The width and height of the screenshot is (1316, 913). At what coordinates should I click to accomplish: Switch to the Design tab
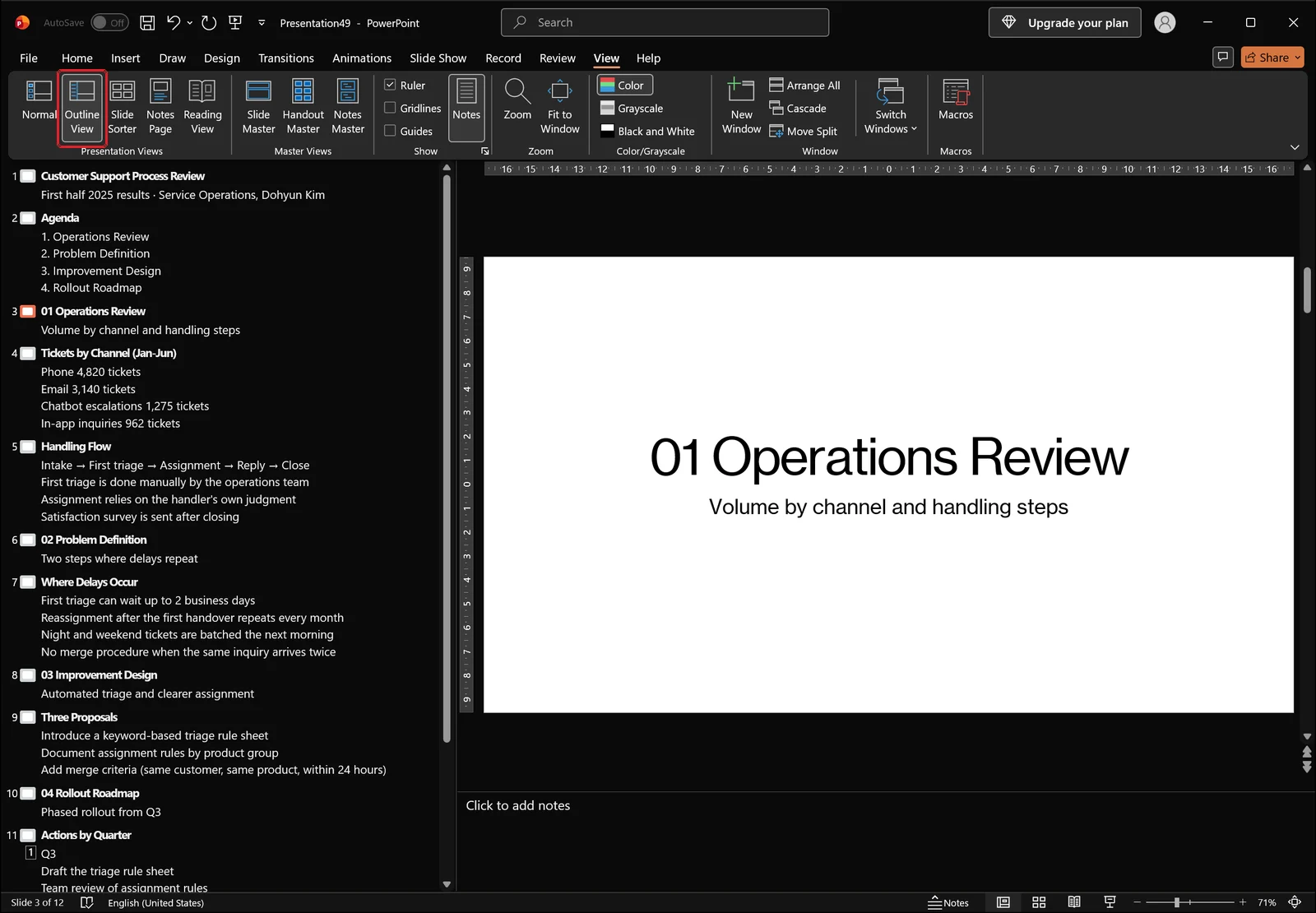[x=222, y=58]
